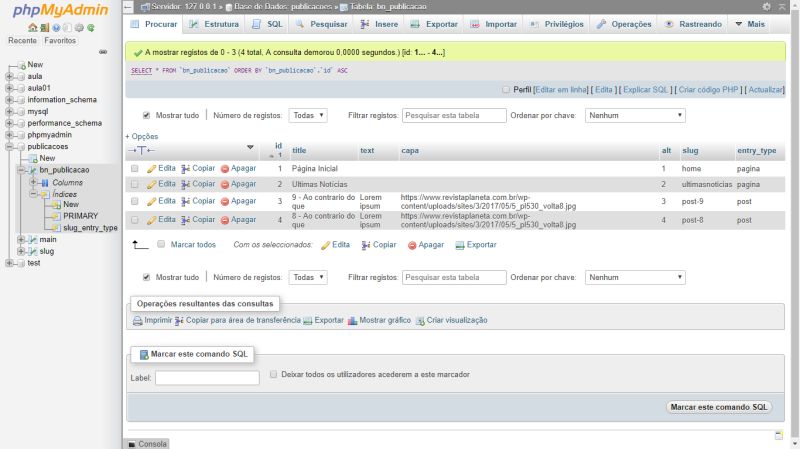Open the Exportar tab
Screen dimensions: 800x449
click(434, 24)
